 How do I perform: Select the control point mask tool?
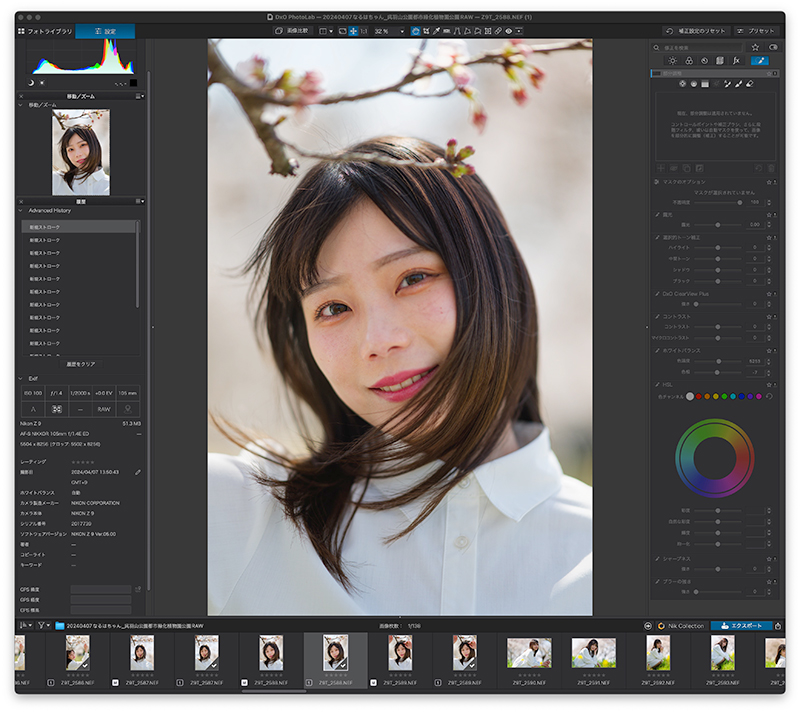[x=683, y=84]
